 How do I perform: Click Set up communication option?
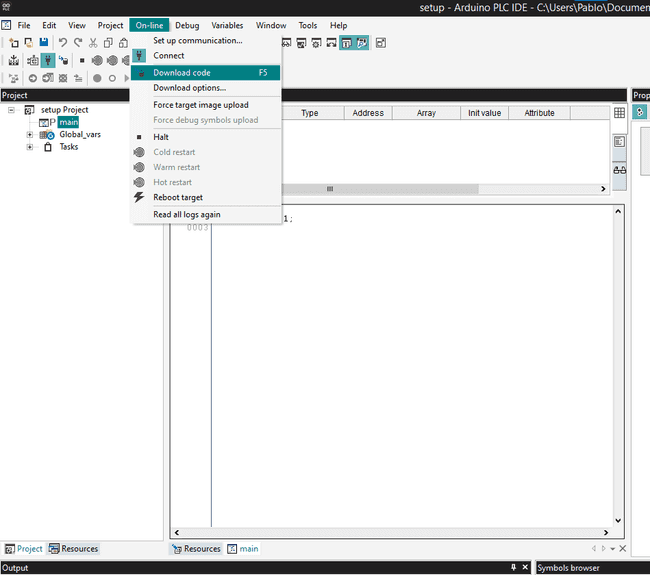tap(197, 41)
